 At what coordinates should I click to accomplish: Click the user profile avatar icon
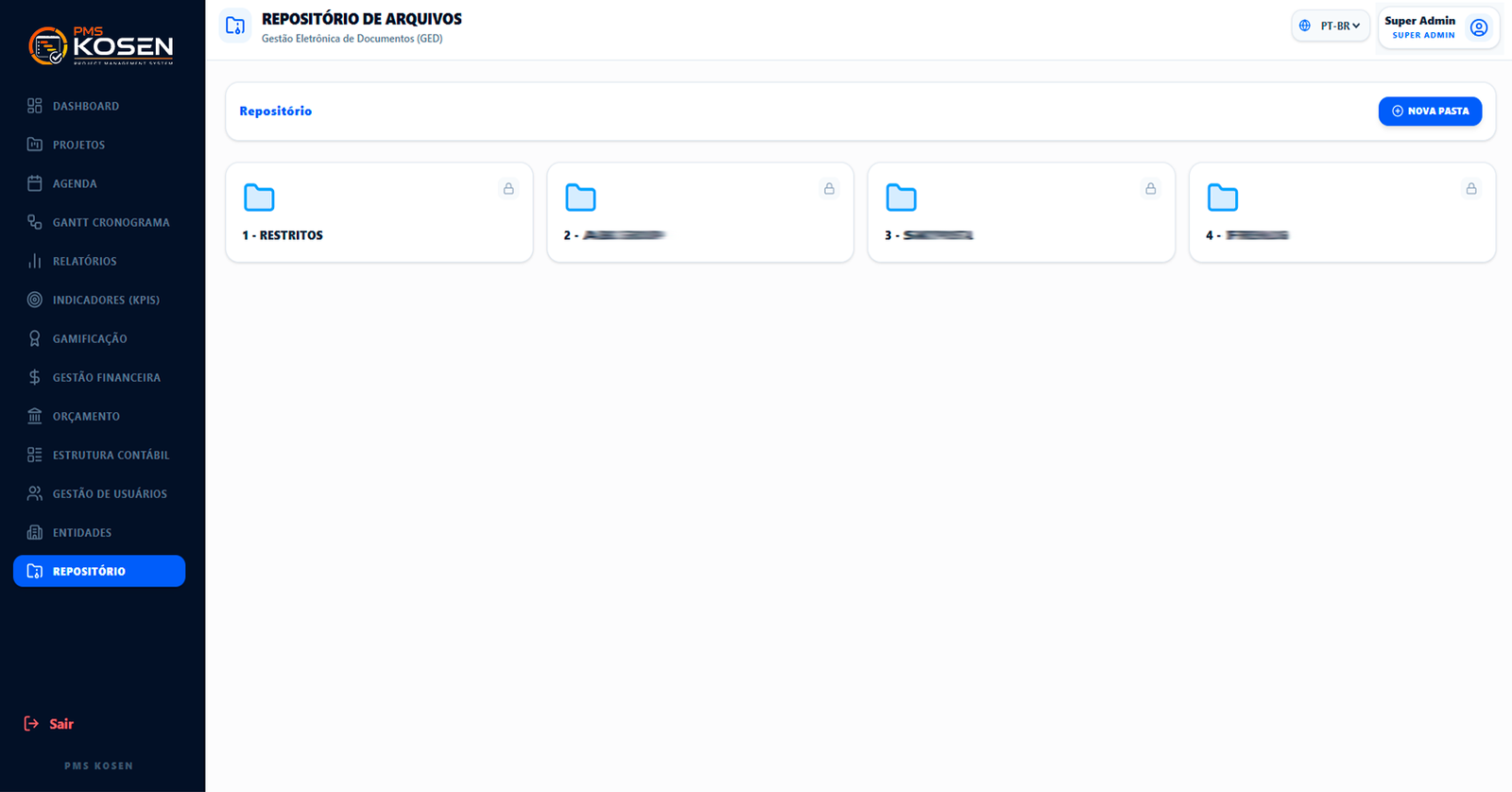[1479, 27]
